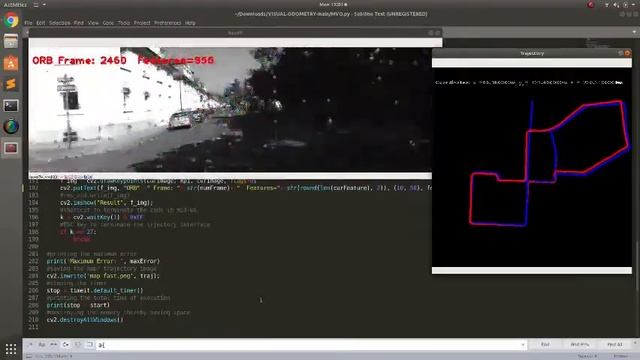
Task: Close the find panel
Action: click(635, 342)
